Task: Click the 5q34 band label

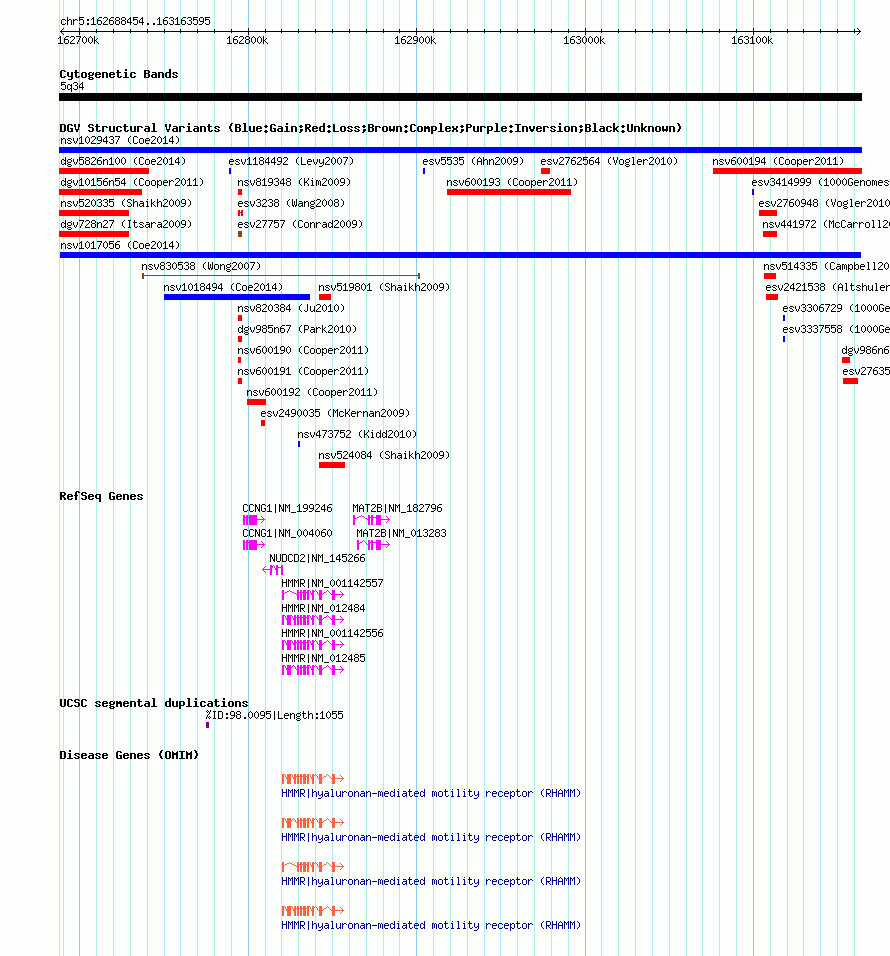Action: [x=72, y=87]
